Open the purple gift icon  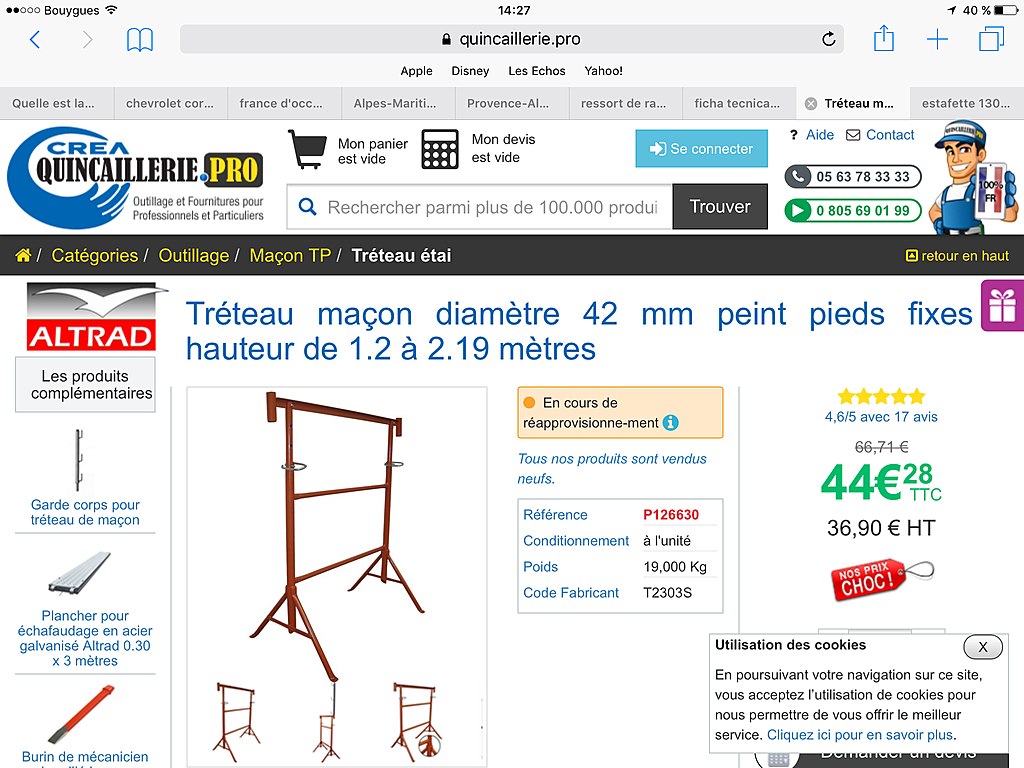coord(1002,306)
